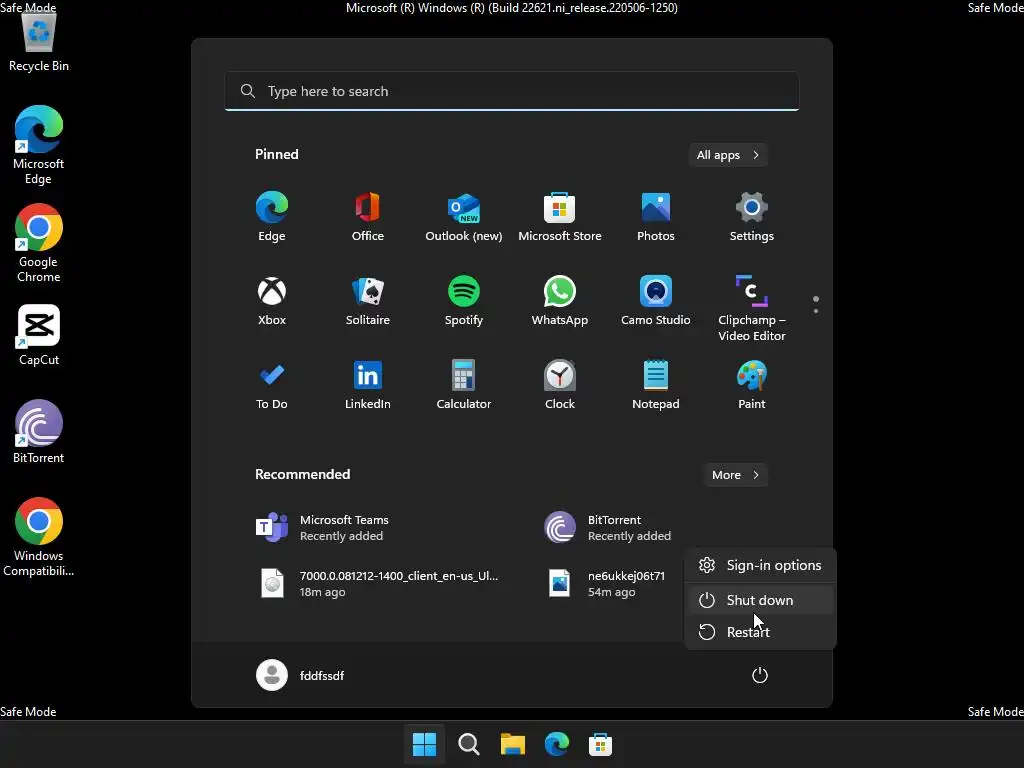Launch Spotify from Start menu
This screenshot has height=768, width=1024.
tap(464, 302)
